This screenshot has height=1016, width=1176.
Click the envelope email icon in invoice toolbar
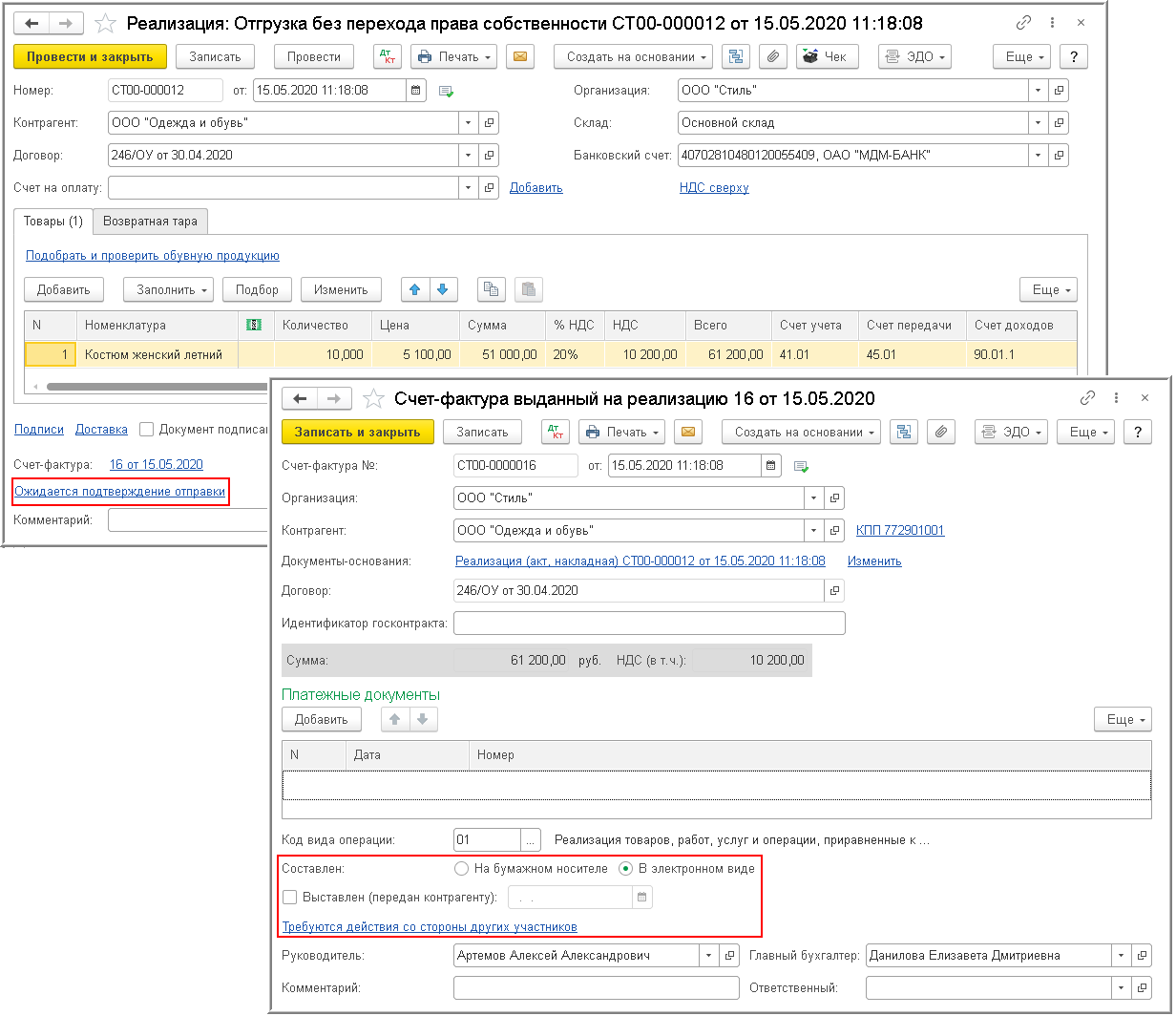pyautogui.click(x=687, y=433)
